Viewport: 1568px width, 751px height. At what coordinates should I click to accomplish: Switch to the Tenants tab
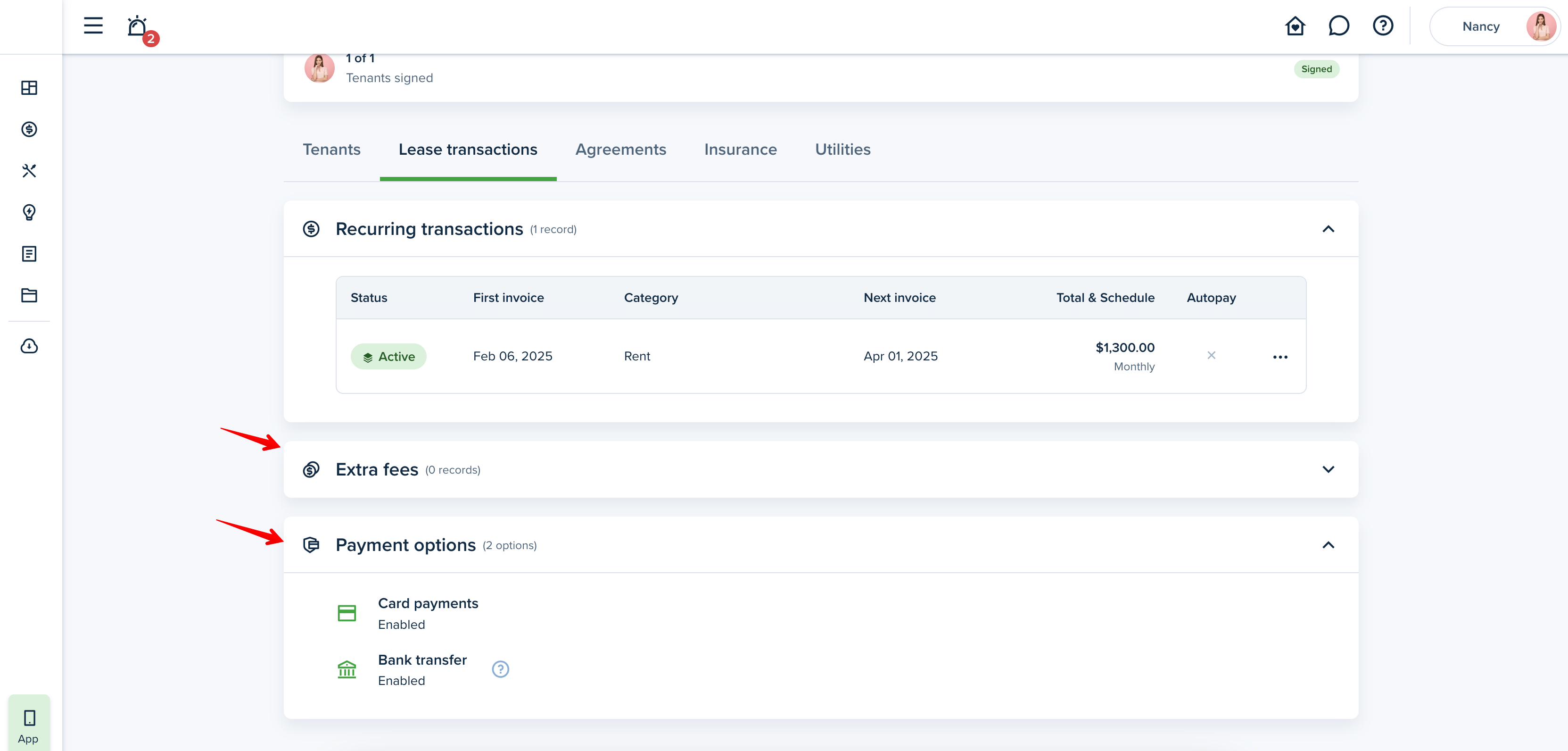pyautogui.click(x=331, y=149)
